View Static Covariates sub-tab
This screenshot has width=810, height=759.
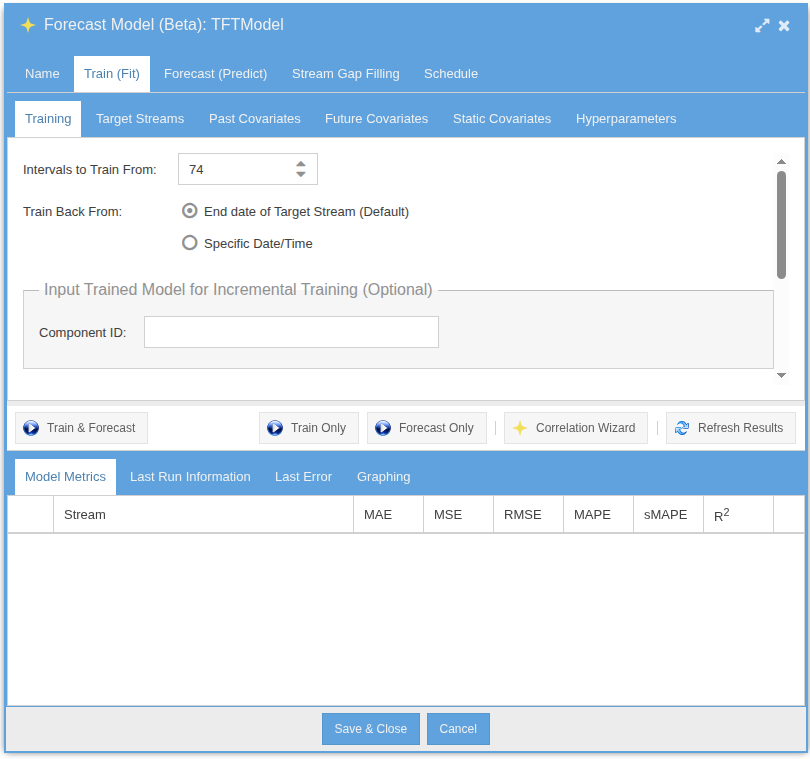(502, 119)
